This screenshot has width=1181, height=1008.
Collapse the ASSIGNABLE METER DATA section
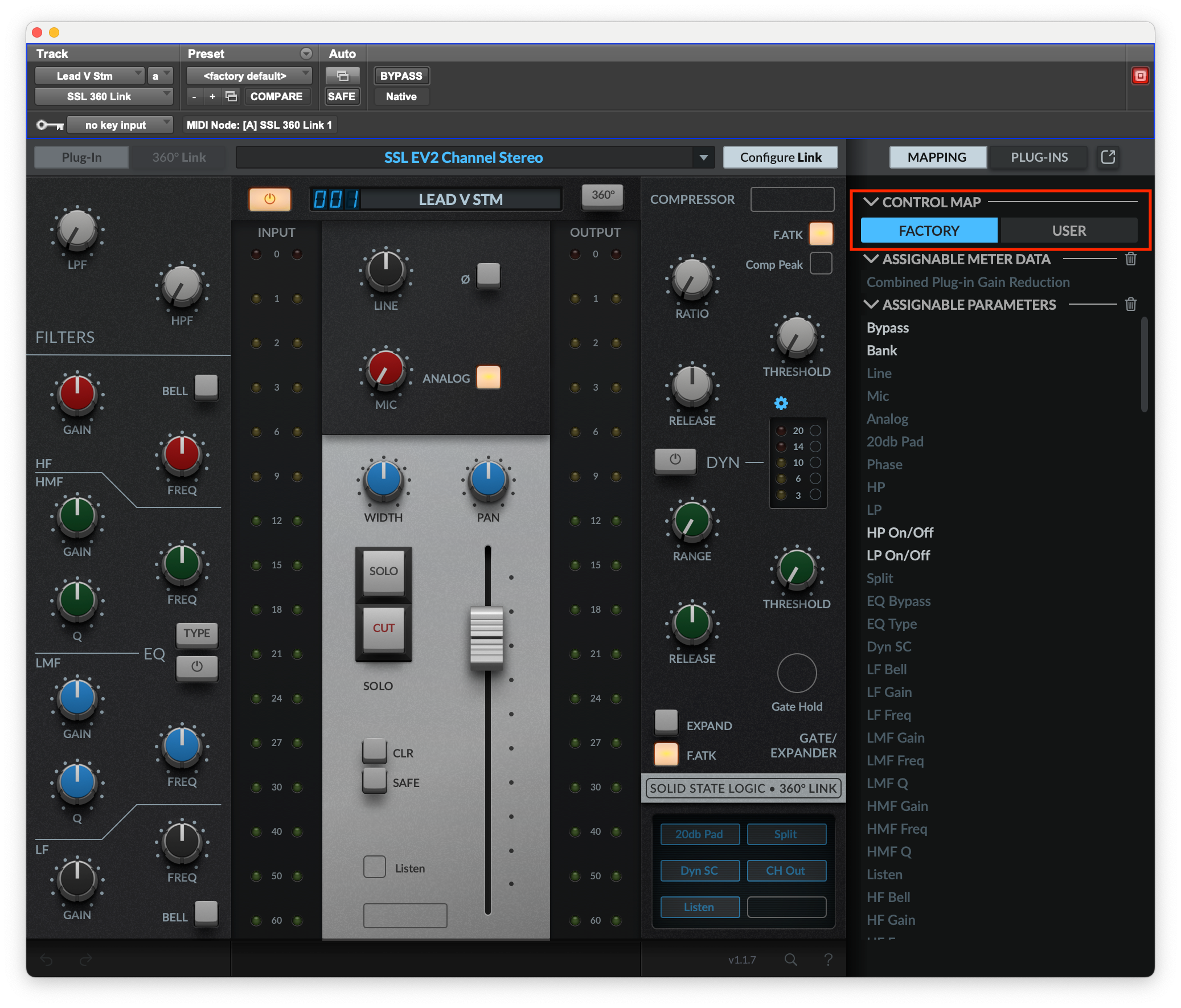click(871, 260)
